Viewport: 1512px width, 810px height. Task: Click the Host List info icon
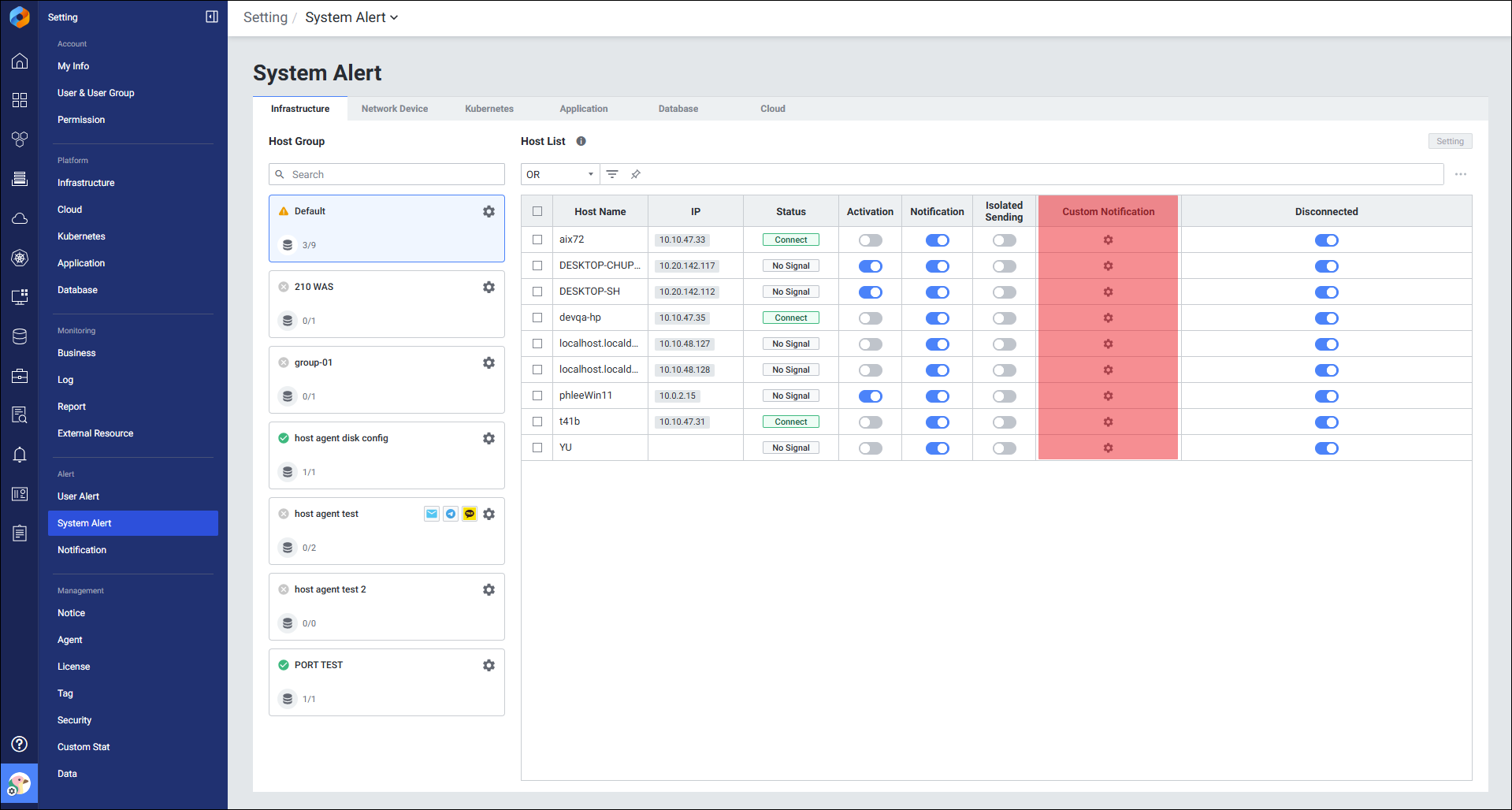[x=581, y=141]
